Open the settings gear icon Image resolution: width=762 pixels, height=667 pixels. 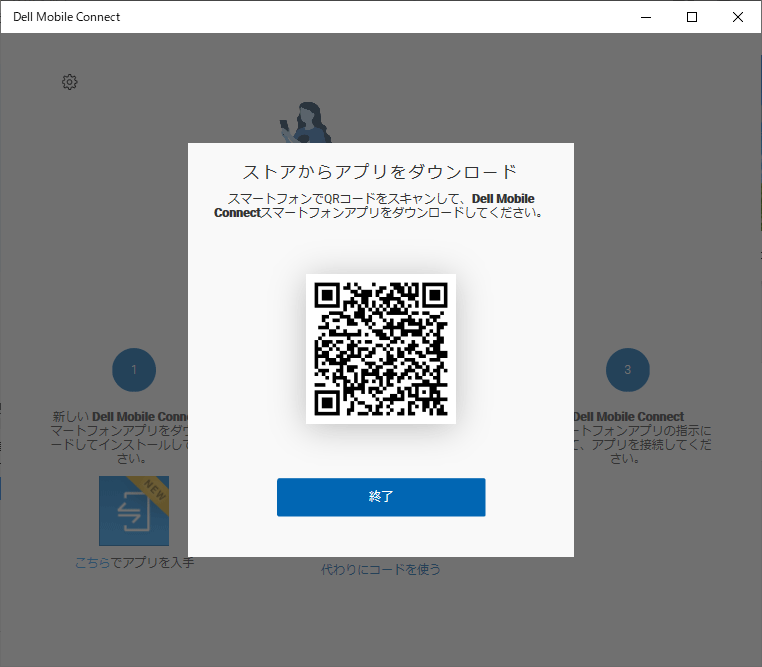point(69,82)
